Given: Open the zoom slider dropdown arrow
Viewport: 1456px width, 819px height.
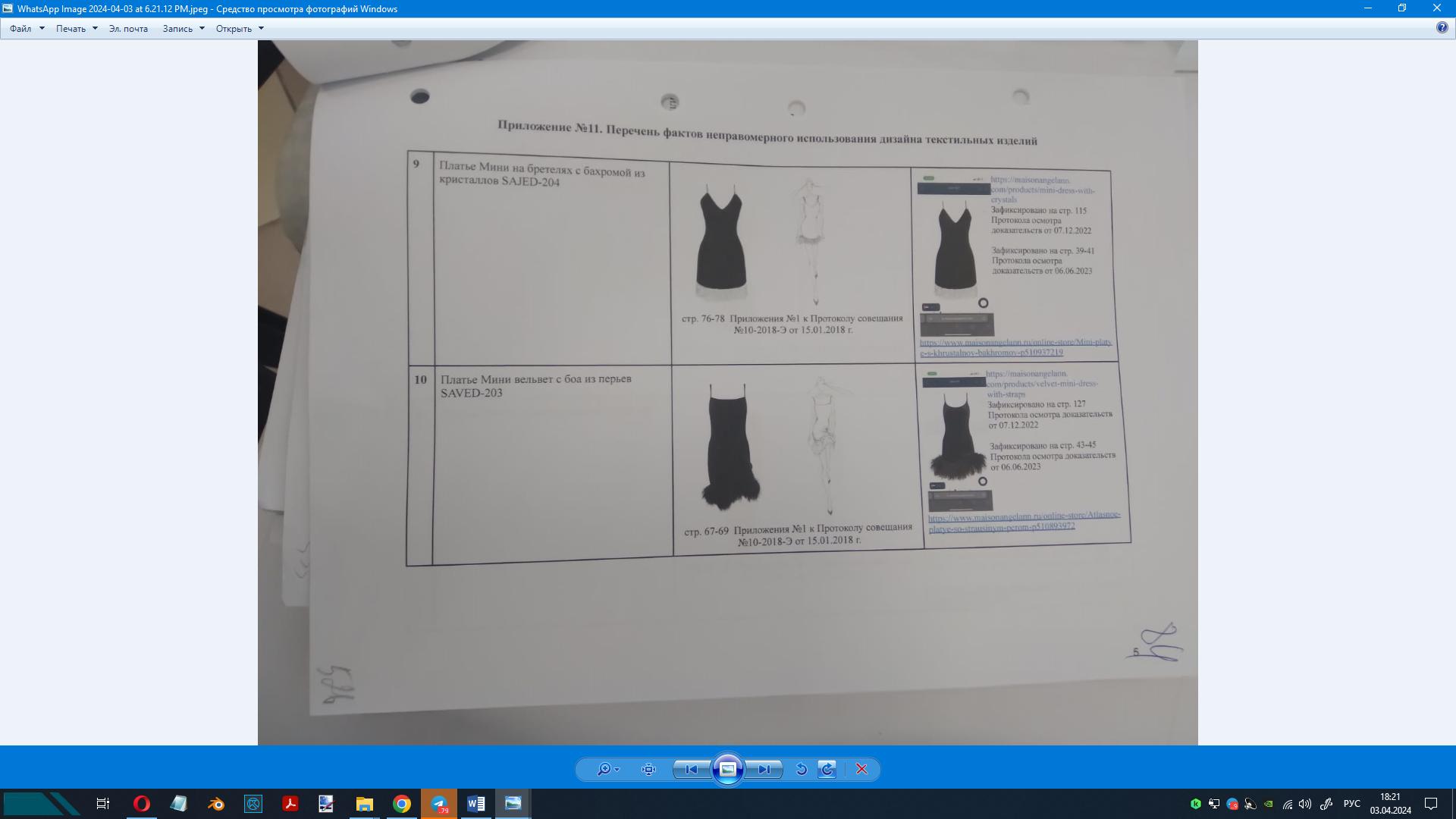Looking at the screenshot, I should click(x=617, y=770).
